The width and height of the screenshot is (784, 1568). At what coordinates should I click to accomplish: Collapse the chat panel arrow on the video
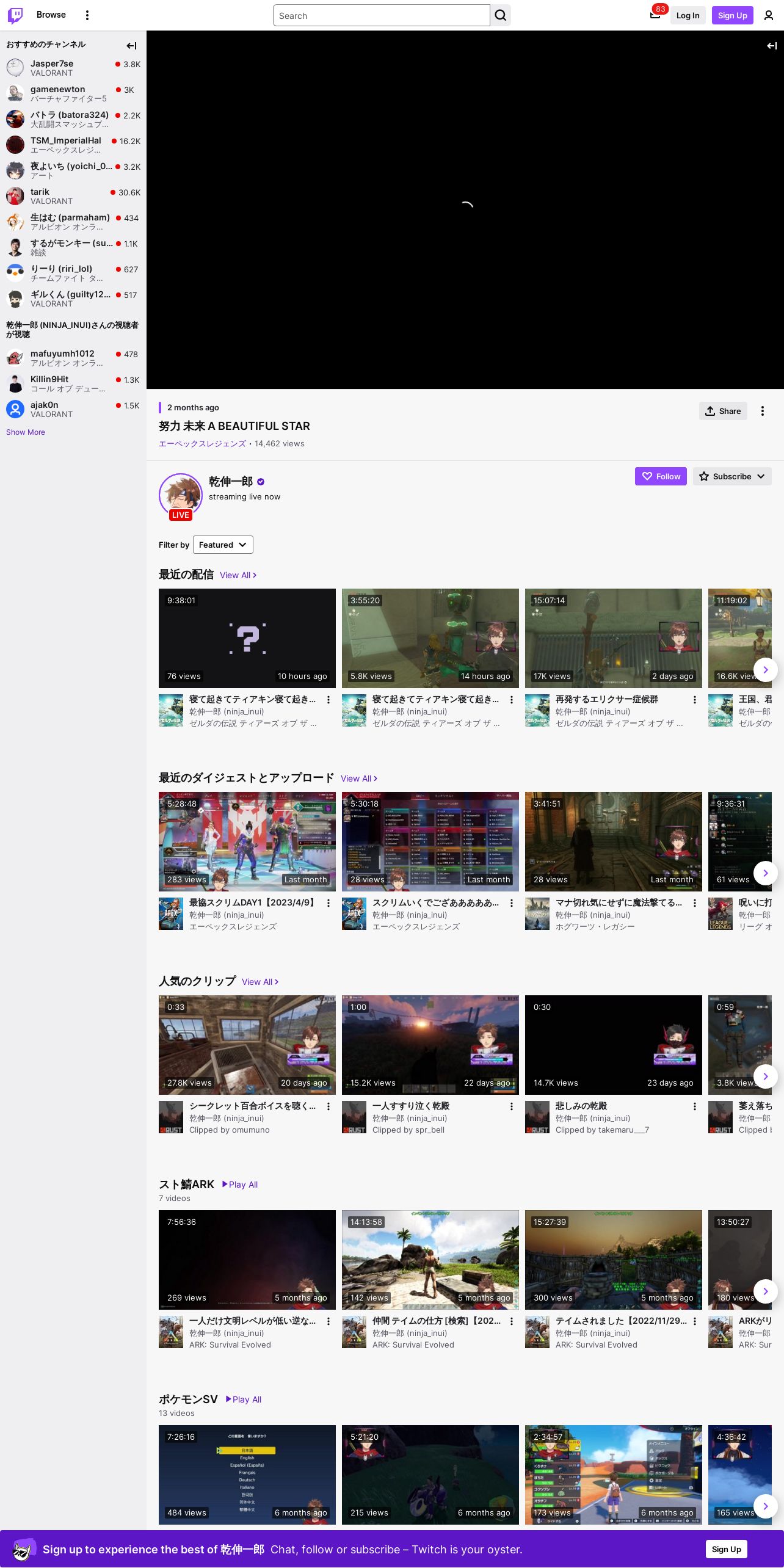pos(772,46)
